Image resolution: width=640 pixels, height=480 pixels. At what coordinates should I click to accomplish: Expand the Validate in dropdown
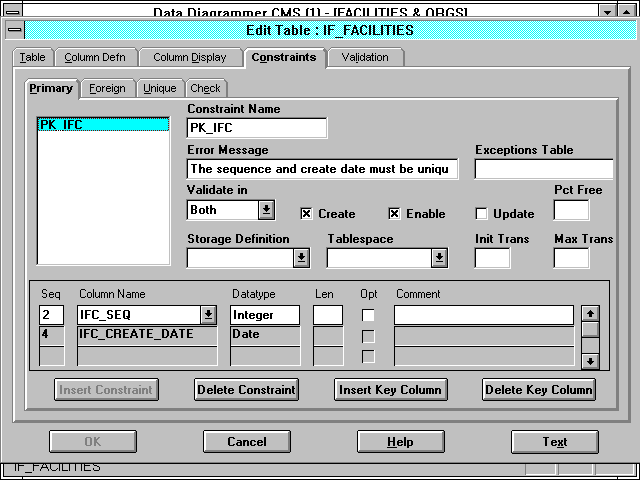[x=266, y=210]
